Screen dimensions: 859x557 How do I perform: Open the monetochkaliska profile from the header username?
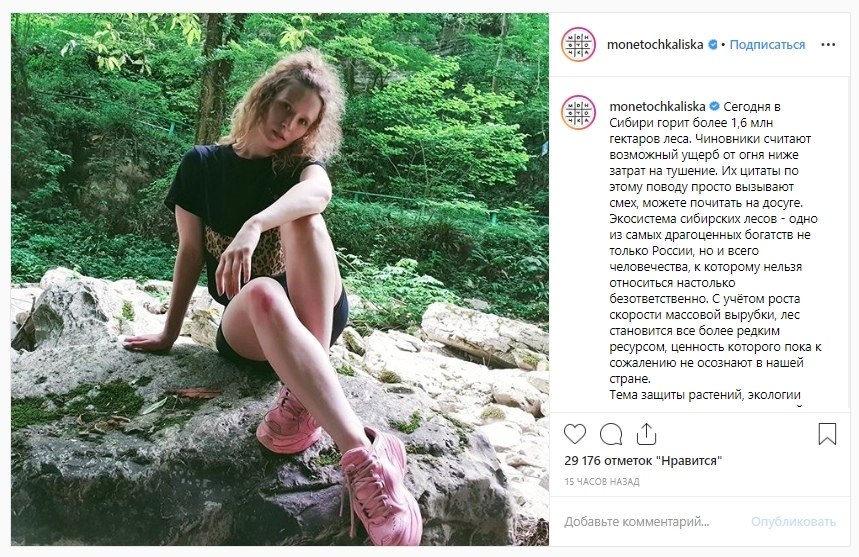[x=656, y=45]
